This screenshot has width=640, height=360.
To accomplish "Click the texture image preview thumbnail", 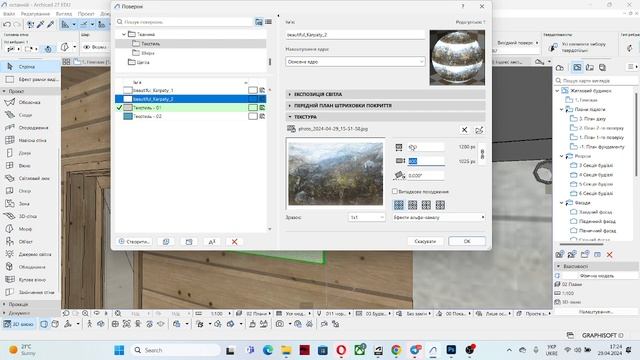I will [x=336, y=173].
